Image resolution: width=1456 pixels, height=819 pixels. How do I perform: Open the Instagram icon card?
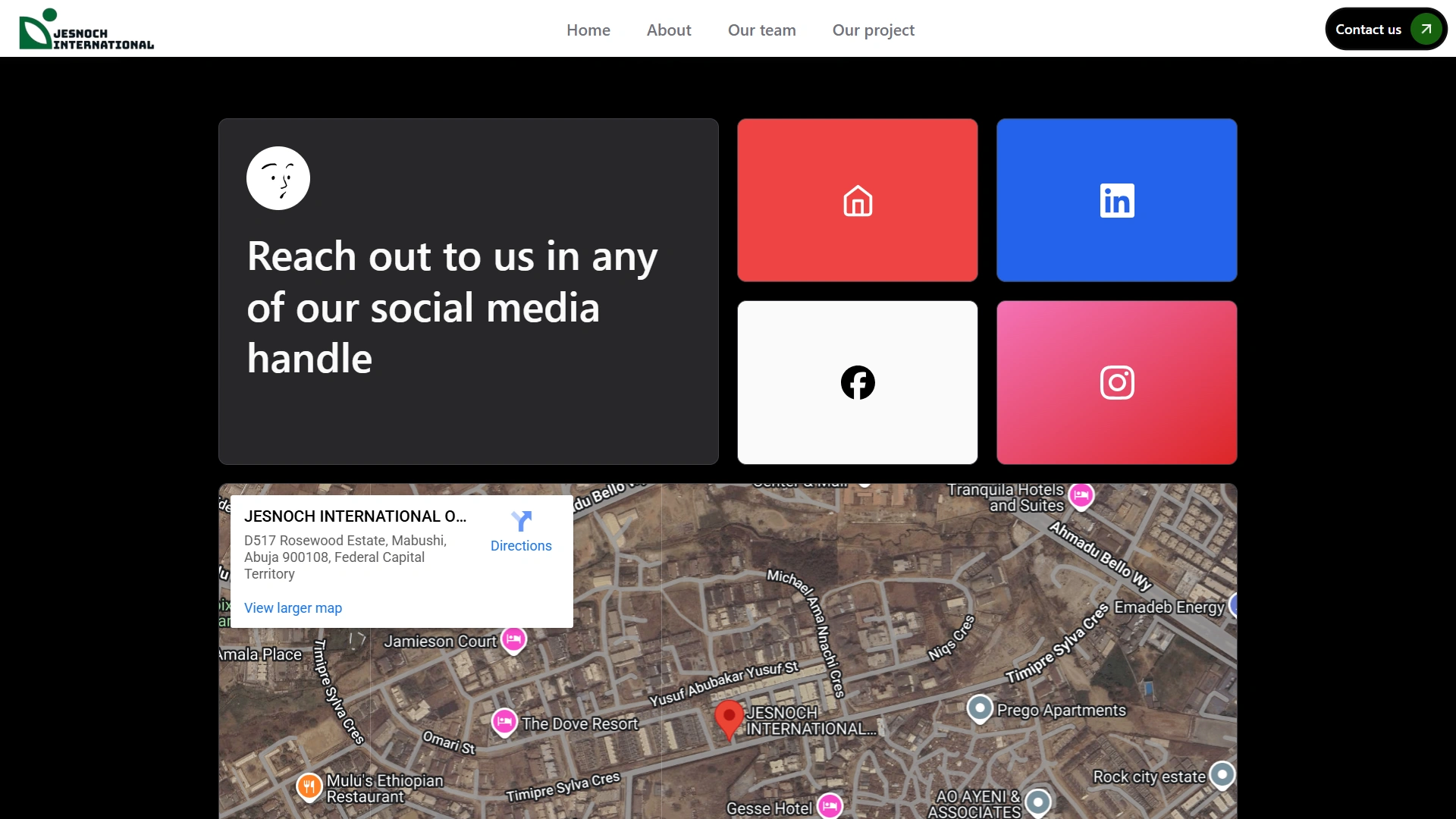pos(1116,383)
